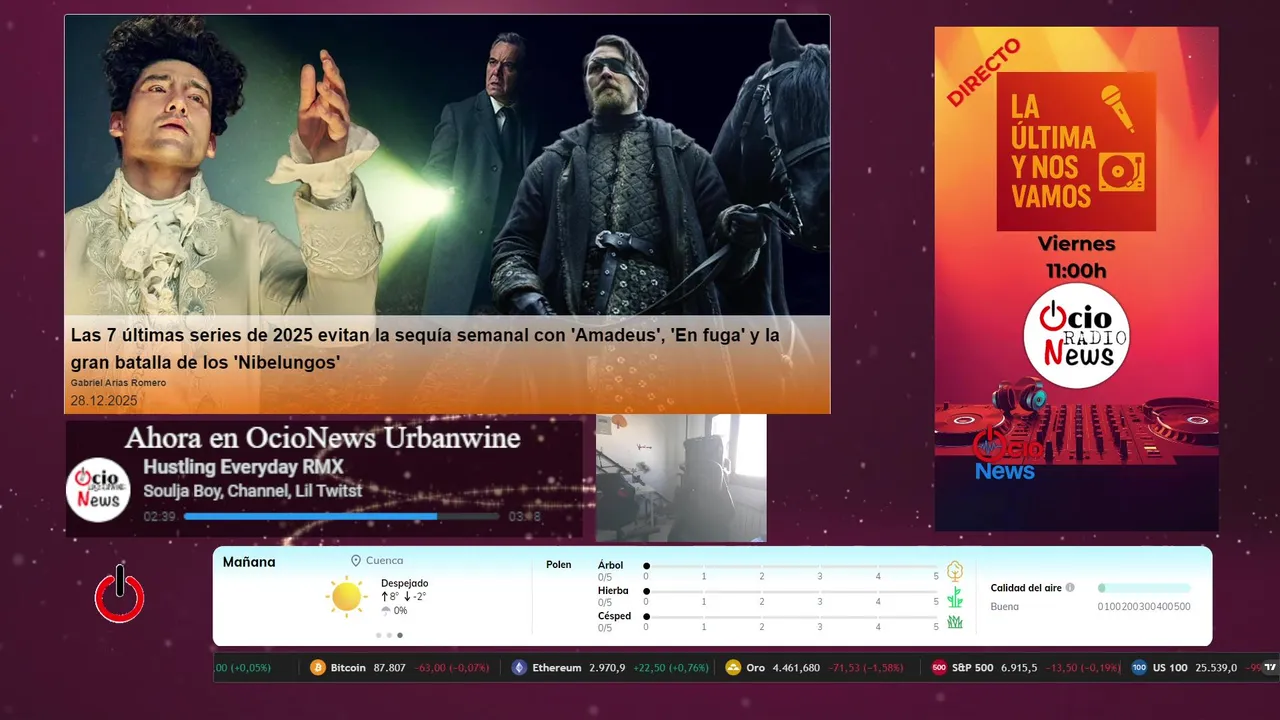Click the elapsed time 02:39
Screen dimensions: 1280x720
click(160, 517)
